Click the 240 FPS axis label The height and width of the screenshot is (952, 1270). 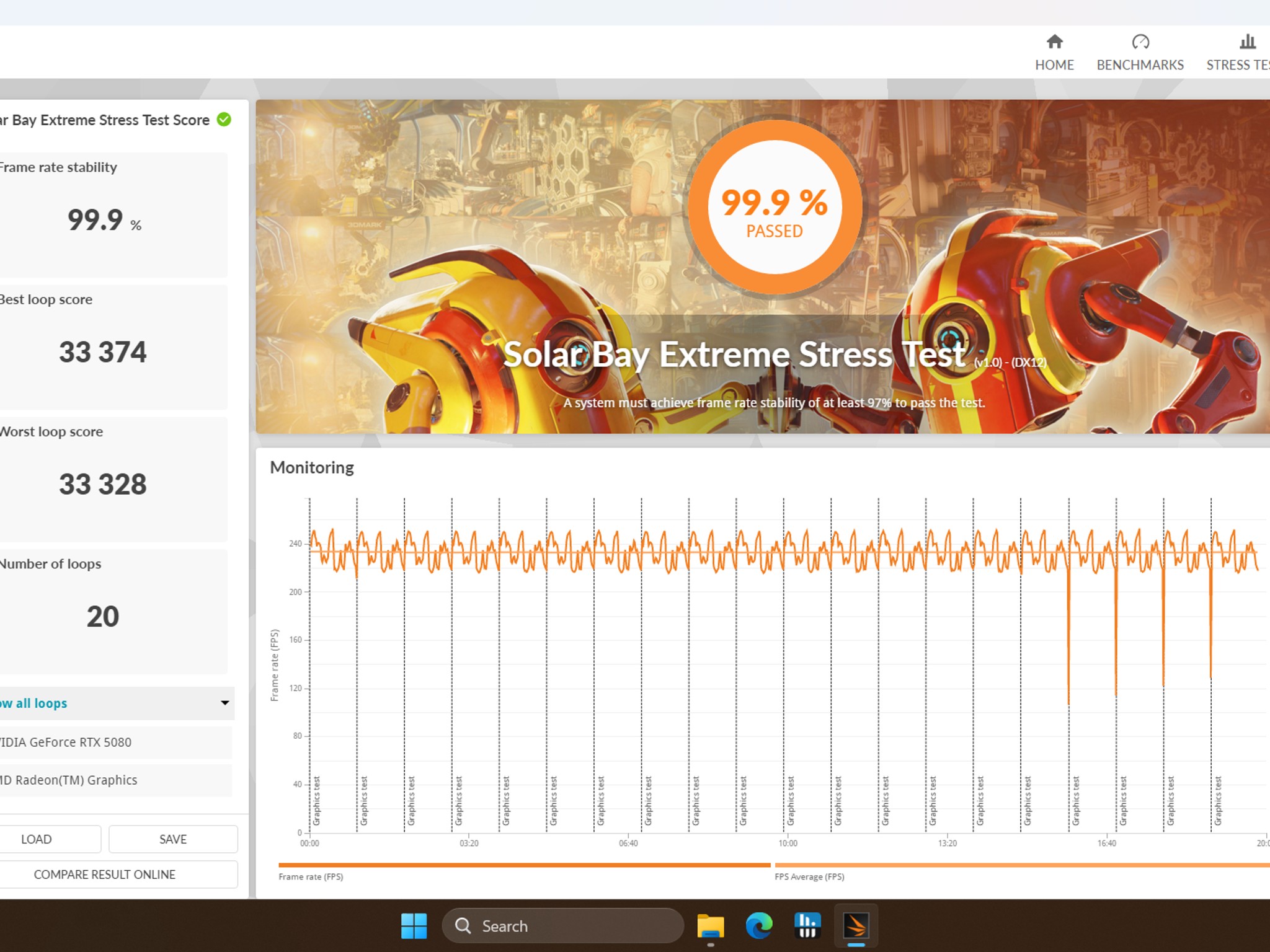pos(295,544)
